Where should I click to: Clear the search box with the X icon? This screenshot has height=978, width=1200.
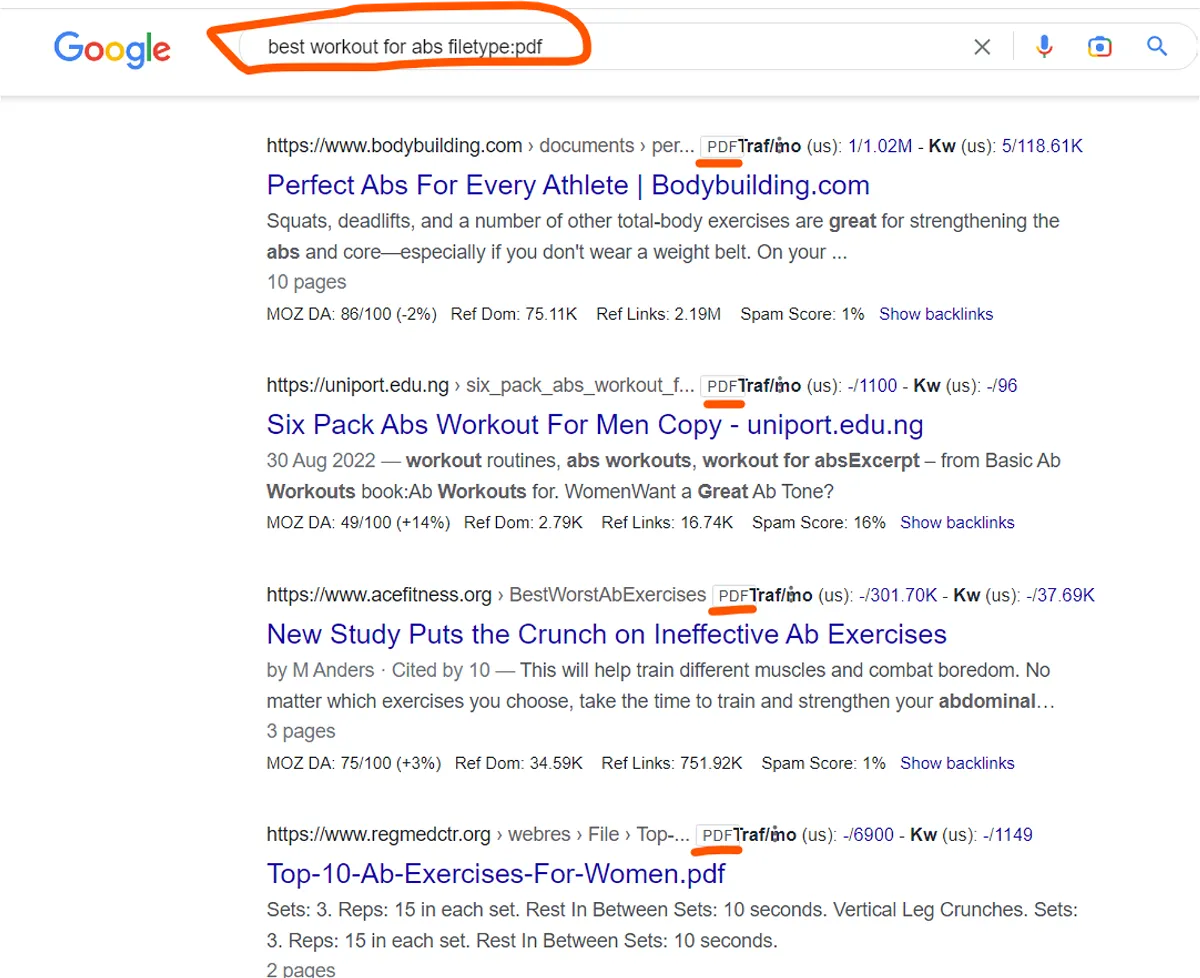[982, 47]
